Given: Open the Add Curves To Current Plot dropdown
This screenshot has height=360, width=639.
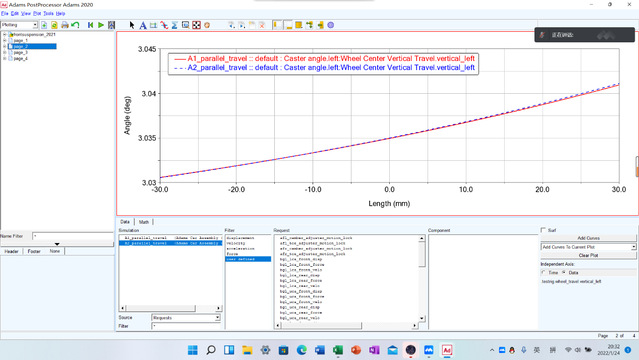Looking at the screenshot, I should [x=588, y=247].
